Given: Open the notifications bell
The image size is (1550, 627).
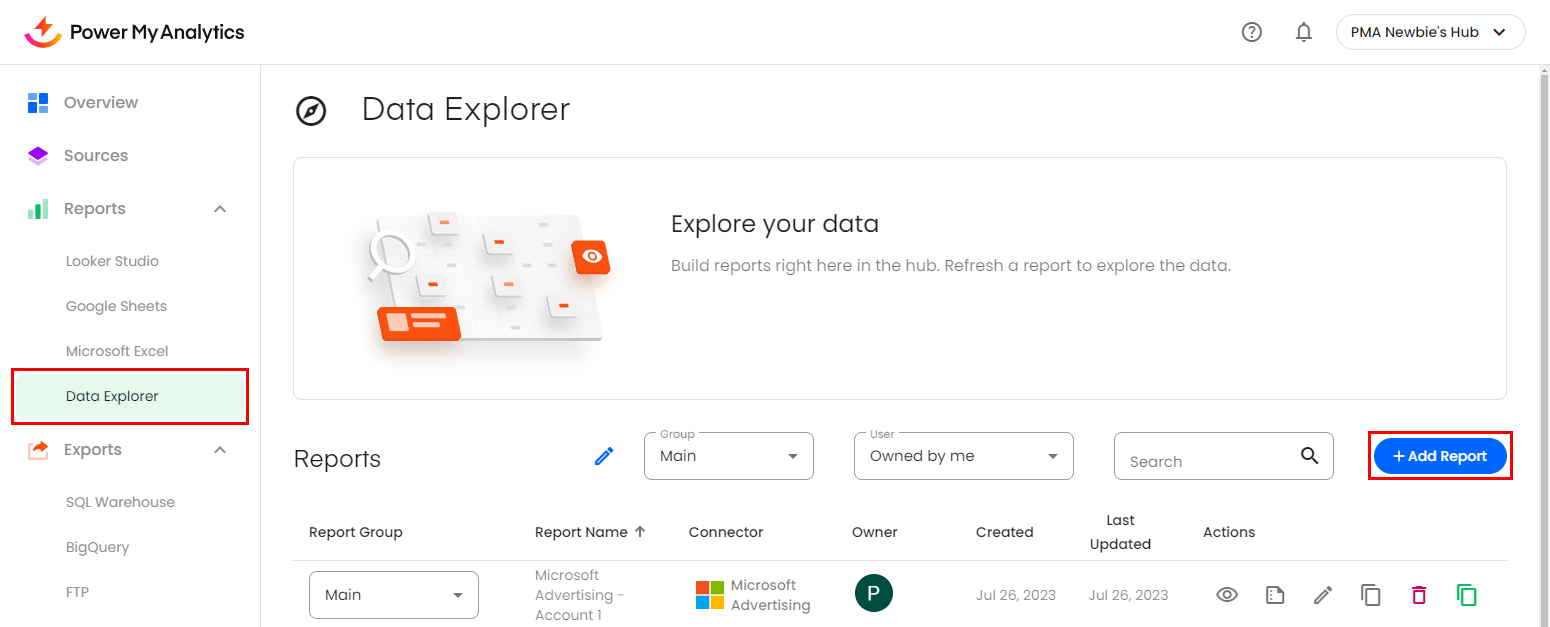Looking at the screenshot, I should pyautogui.click(x=1303, y=32).
